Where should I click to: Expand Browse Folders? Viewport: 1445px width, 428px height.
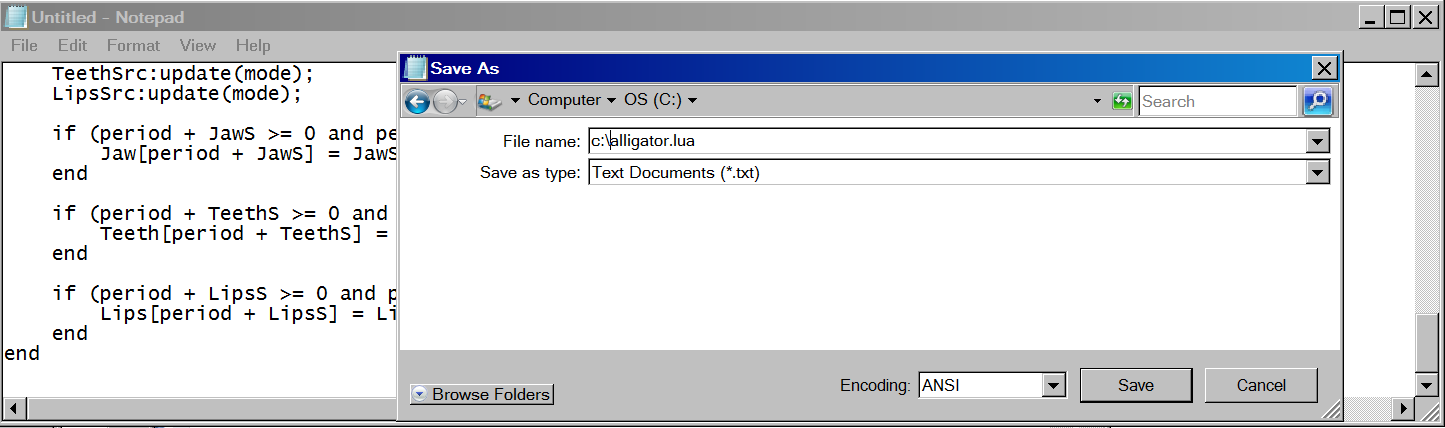tap(482, 394)
